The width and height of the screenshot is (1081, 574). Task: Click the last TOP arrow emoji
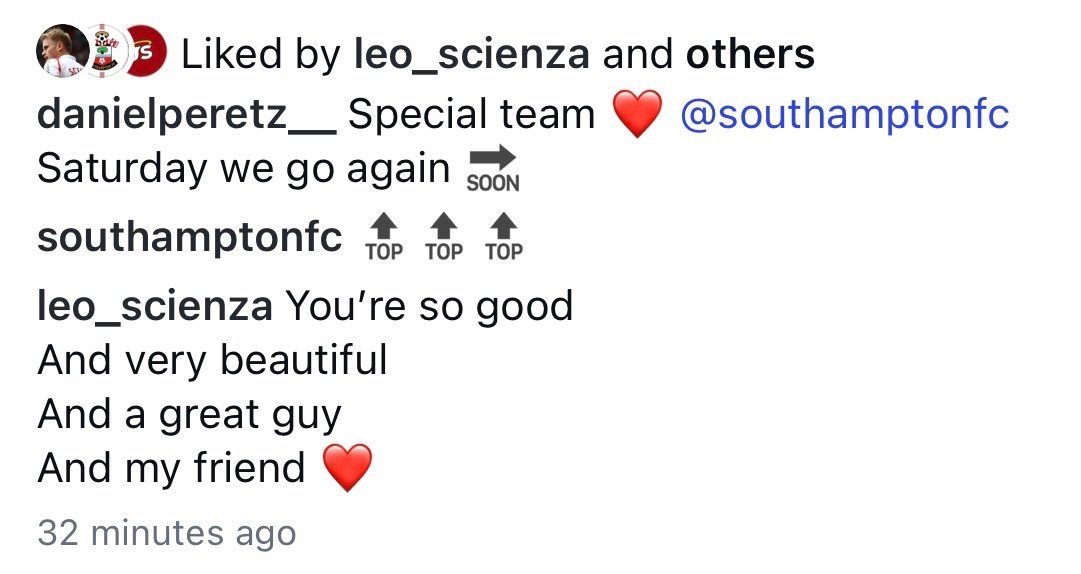[x=504, y=238]
